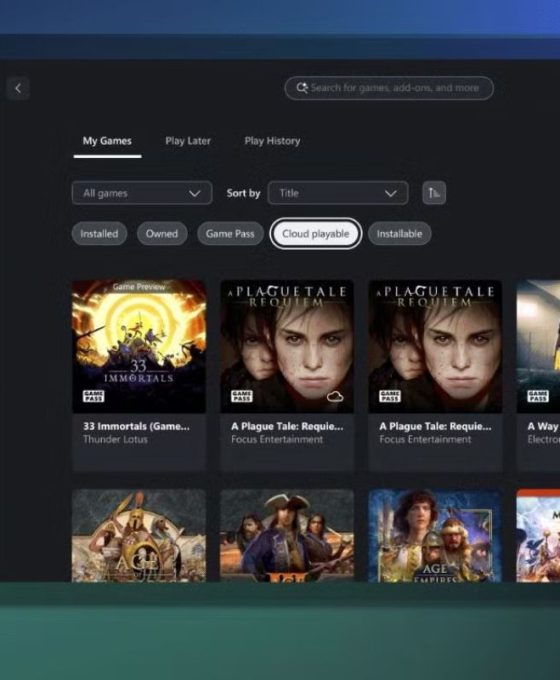Enable the Installed filter chip
560x680 pixels.
pyautogui.click(x=99, y=234)
